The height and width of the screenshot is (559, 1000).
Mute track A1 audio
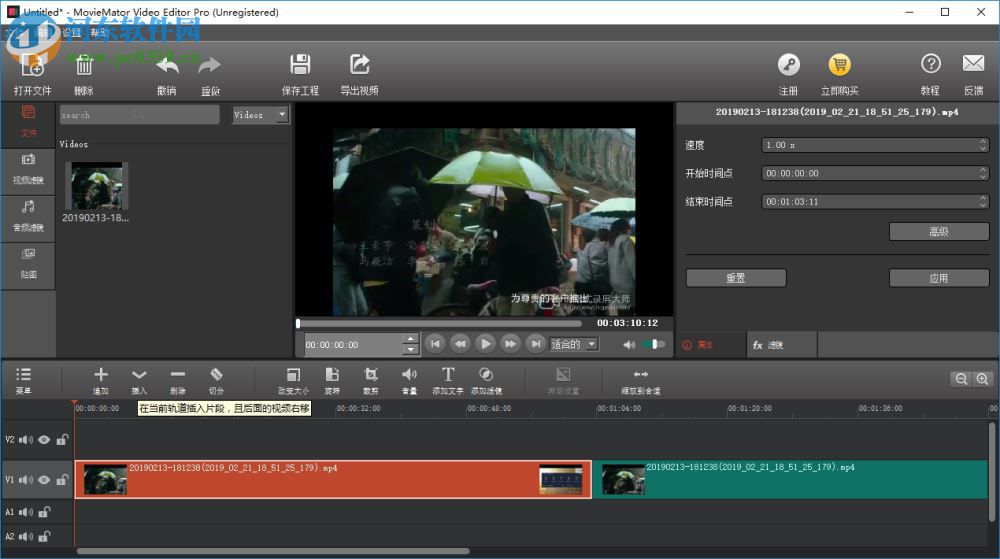tap(26, 512)
